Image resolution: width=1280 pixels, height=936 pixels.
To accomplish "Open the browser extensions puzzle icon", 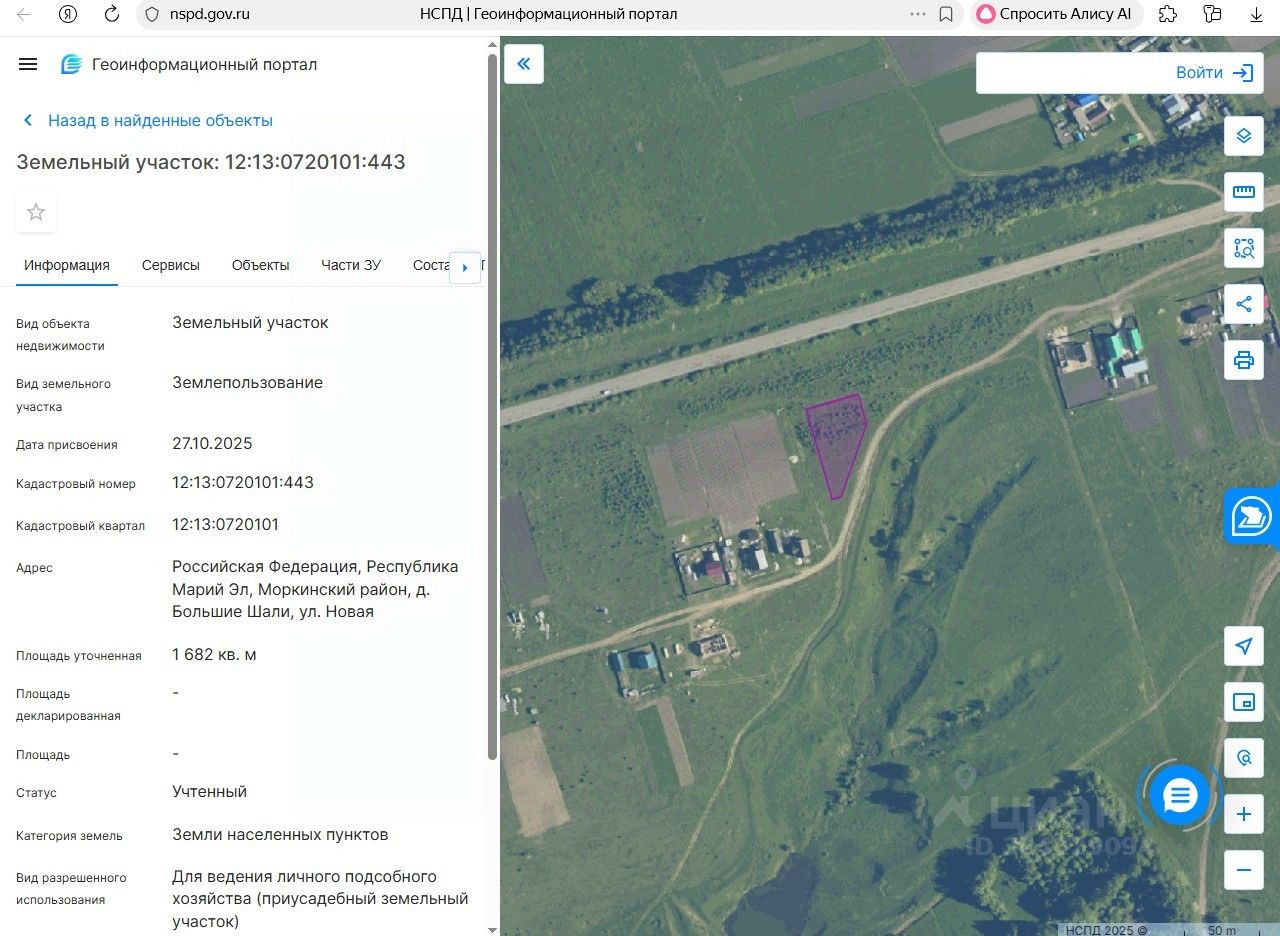I will (x=1168, y=14).
